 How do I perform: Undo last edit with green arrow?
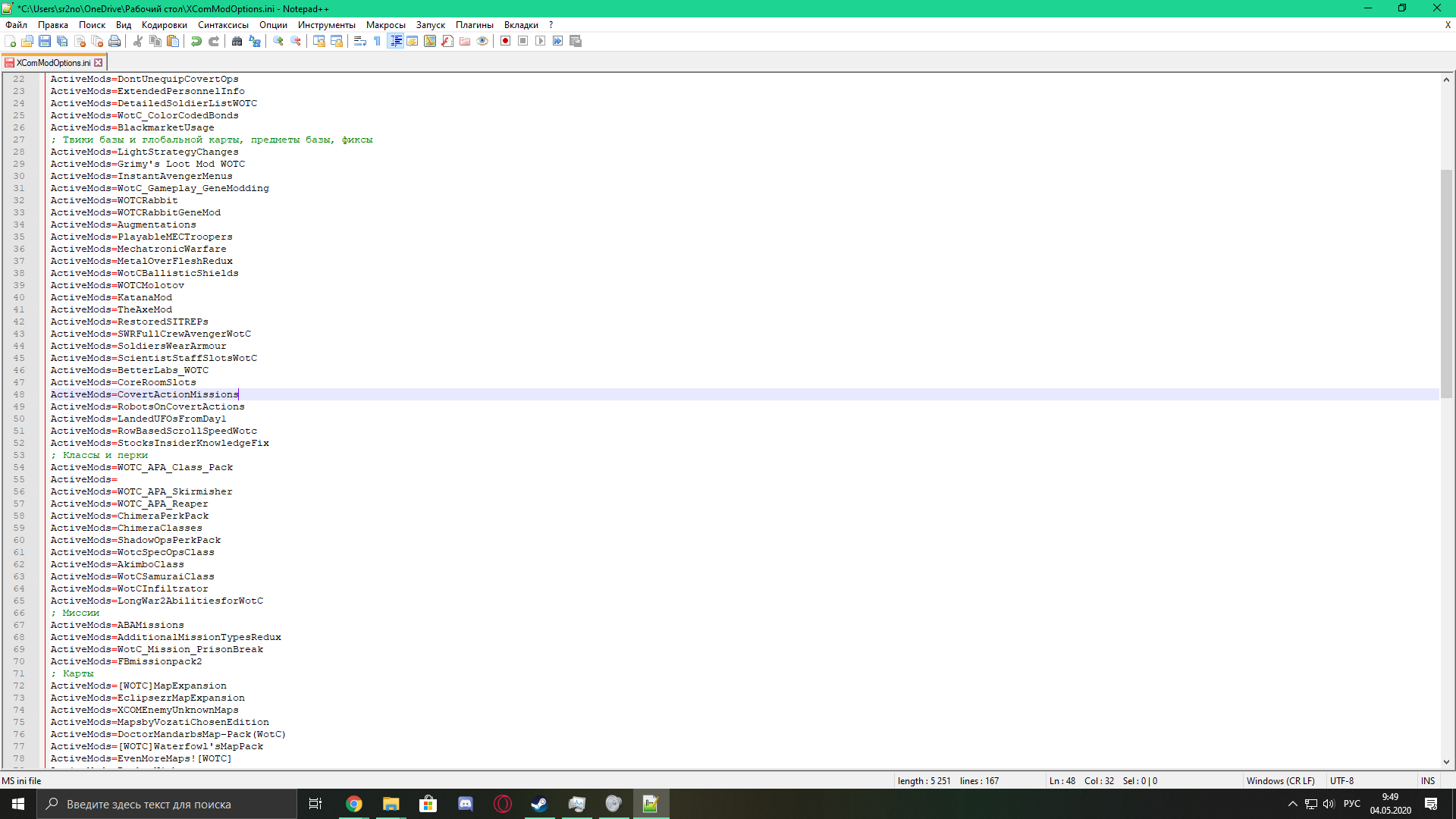(x=196, y=41)
